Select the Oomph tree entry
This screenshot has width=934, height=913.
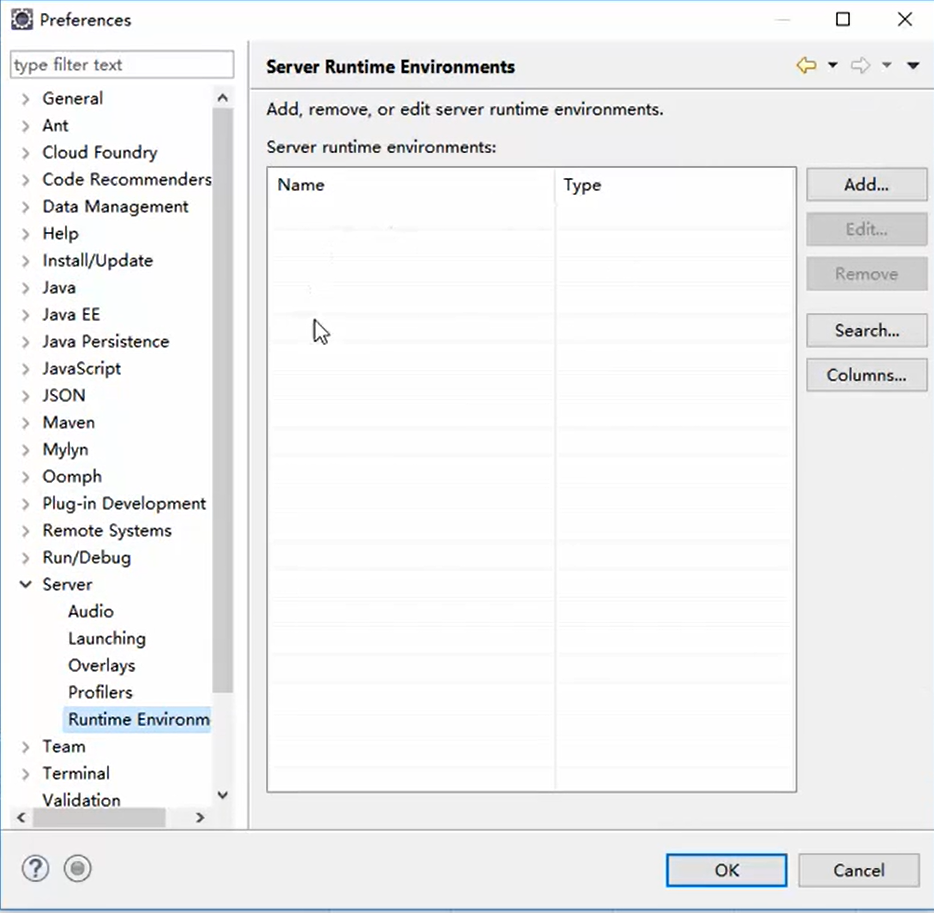tap(72, 476)
